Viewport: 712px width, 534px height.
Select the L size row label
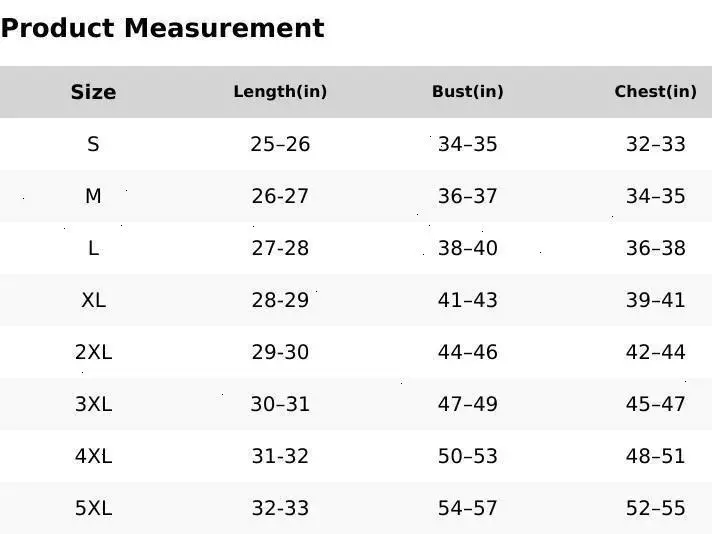pos(93,248)
